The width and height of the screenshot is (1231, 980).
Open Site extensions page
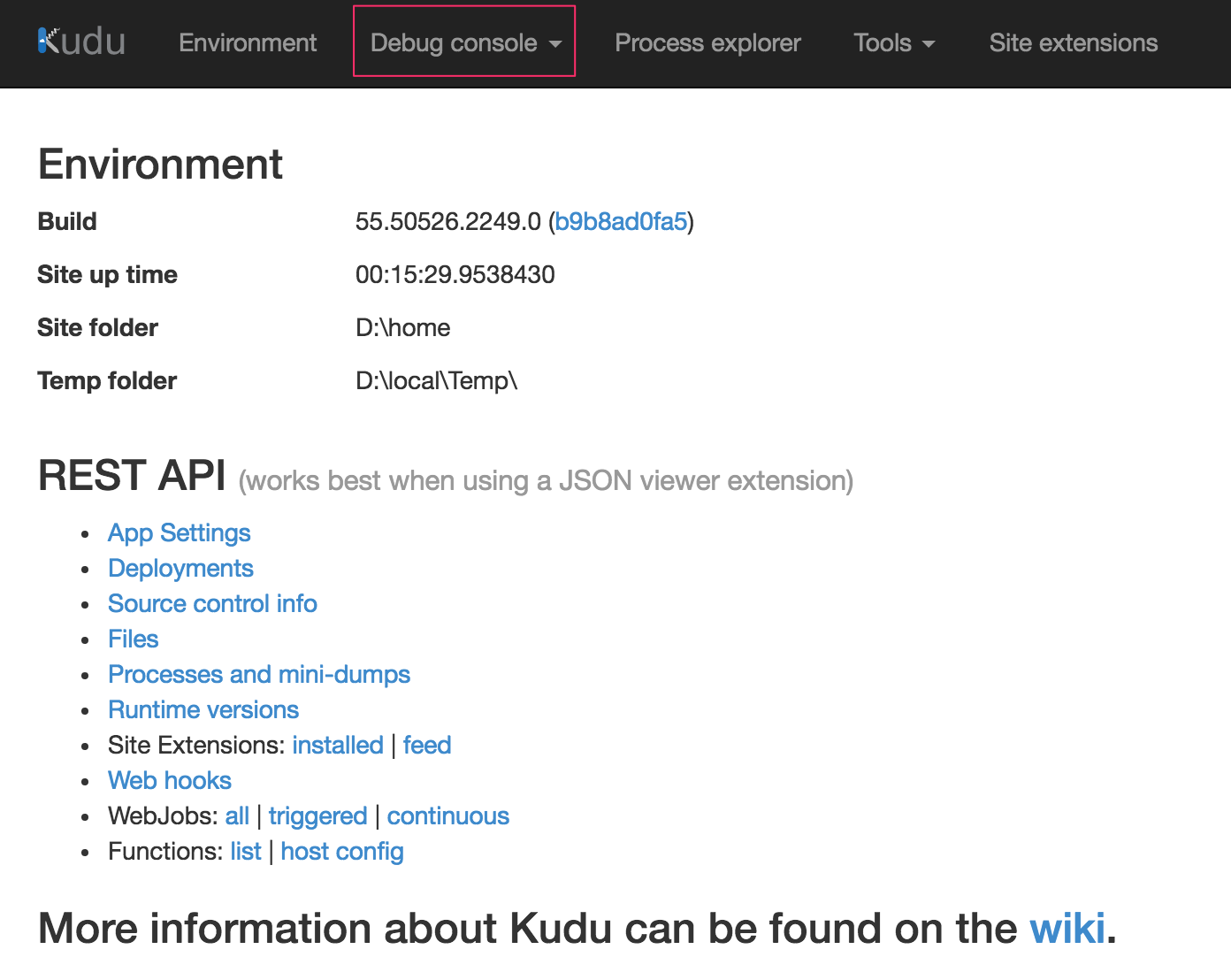pos(1073,42)
